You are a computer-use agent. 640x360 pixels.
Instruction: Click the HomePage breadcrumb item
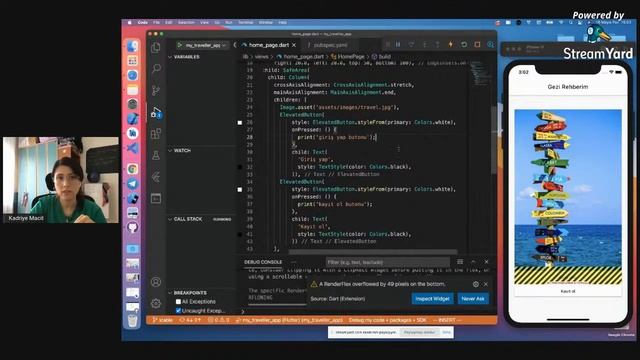point(348,57)
